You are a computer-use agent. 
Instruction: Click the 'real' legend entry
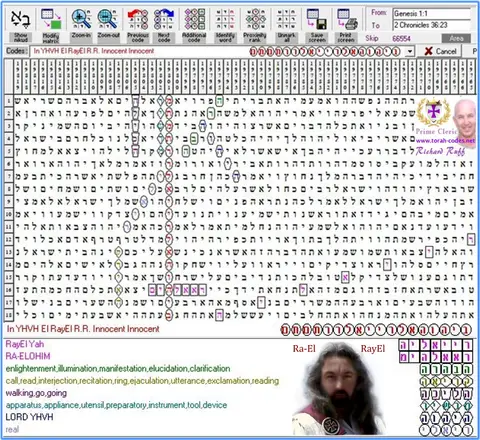pyautogui.click(x=12, y=429)
